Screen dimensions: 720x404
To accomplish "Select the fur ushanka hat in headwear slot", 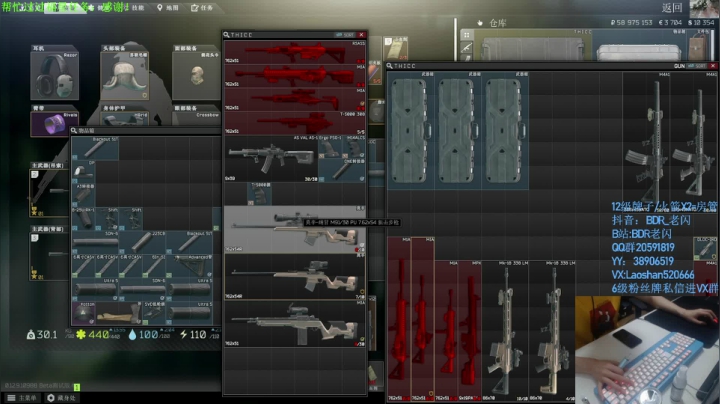I will [124, 75].
